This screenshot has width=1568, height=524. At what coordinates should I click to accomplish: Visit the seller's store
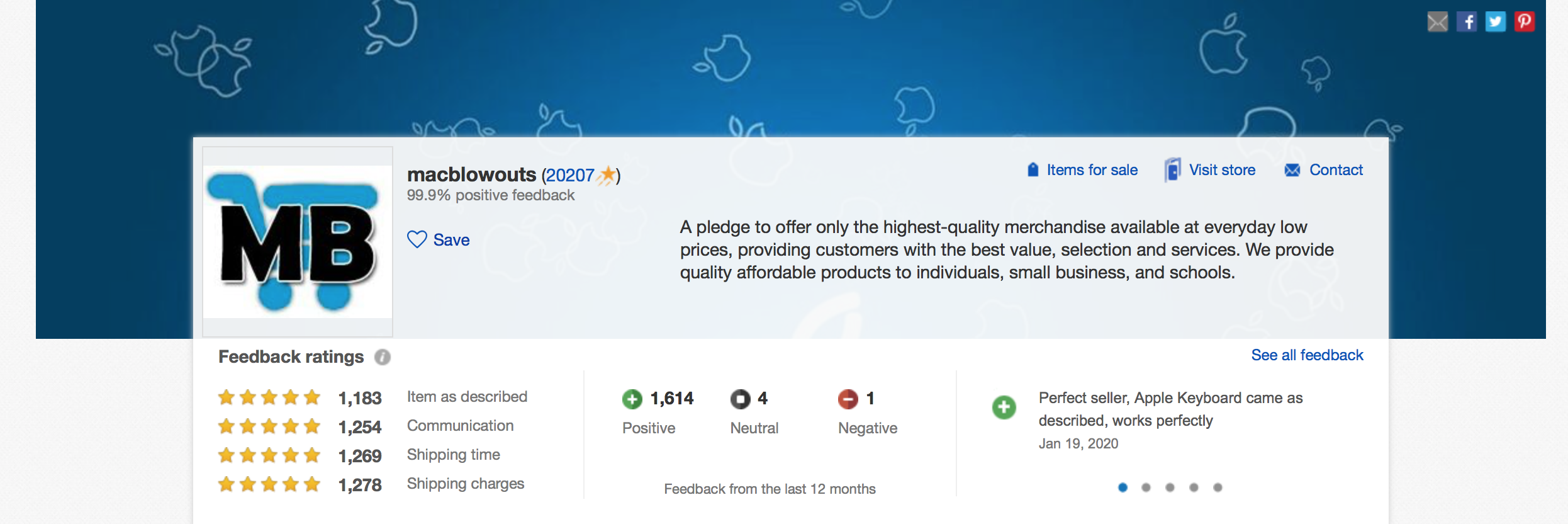[1221, 170]
